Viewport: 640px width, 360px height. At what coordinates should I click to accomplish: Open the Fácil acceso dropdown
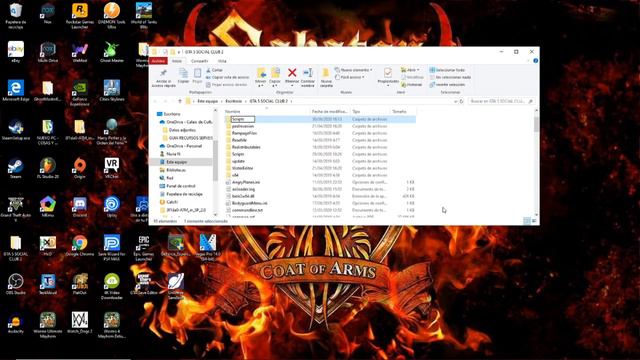[x=350, y=77]
